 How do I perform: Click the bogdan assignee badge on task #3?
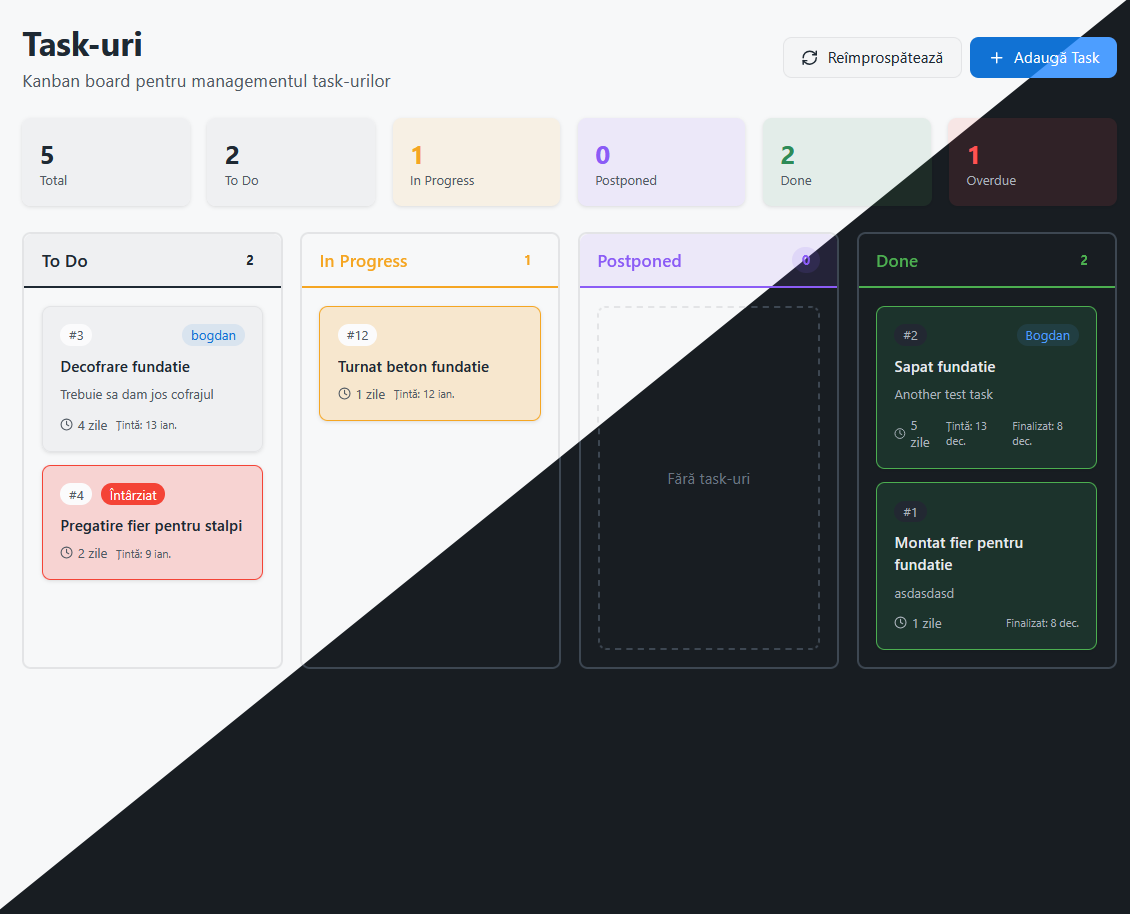(x=213, y=335)
